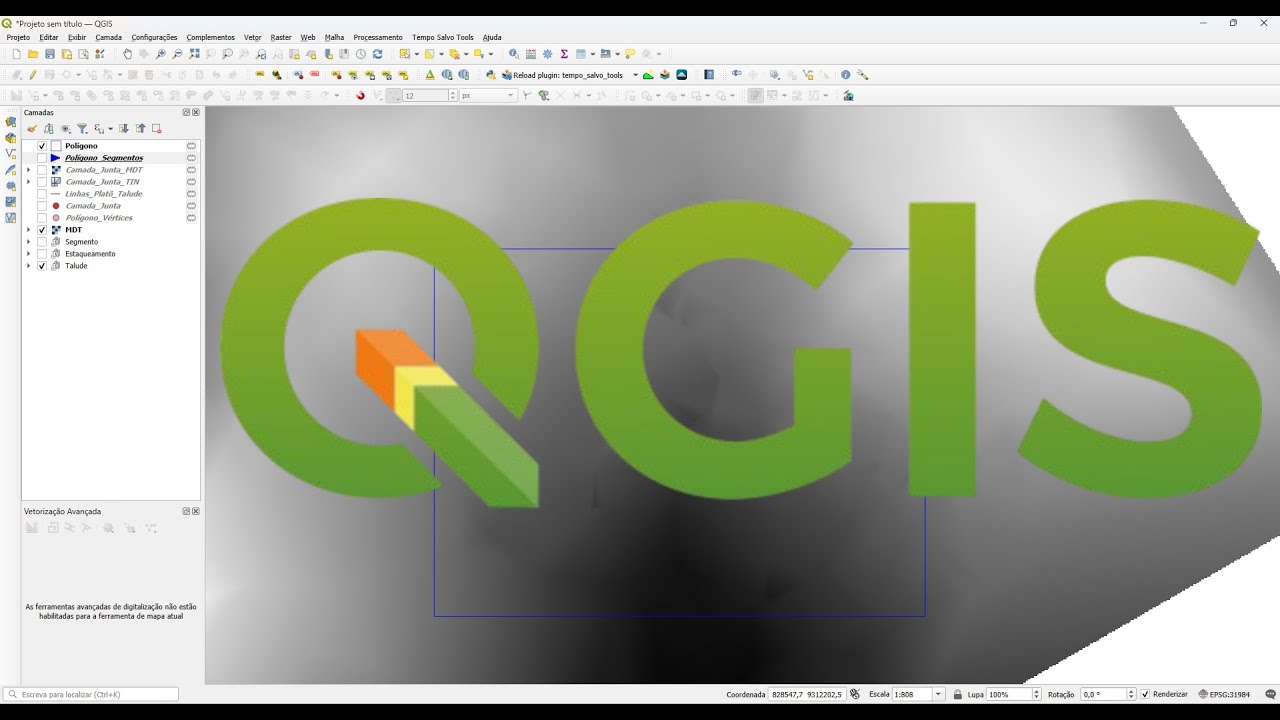The height and width of the screenshot is (720, 1280).
Task: Open the Python console icon
Action: 491,75
